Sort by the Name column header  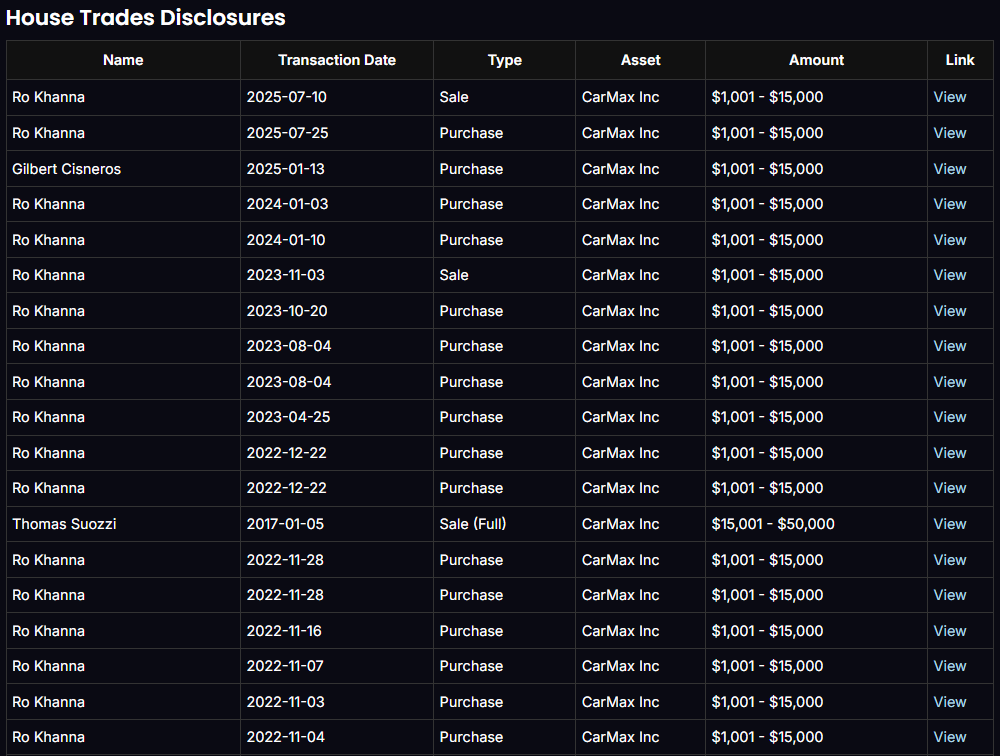[x=123, y=60]
